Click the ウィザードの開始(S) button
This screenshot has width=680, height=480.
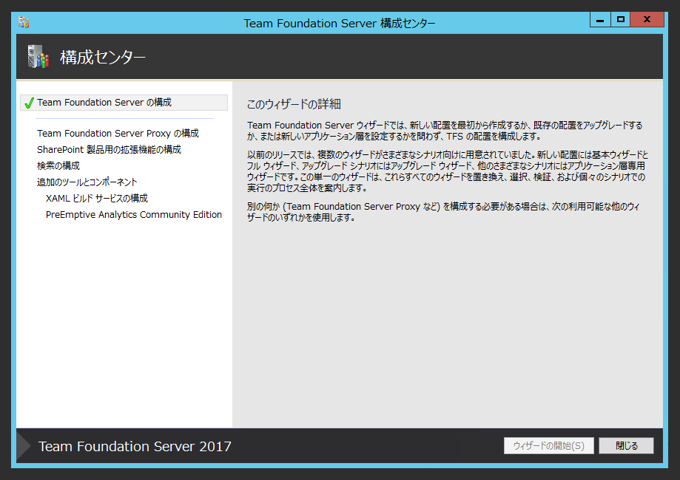549,446
